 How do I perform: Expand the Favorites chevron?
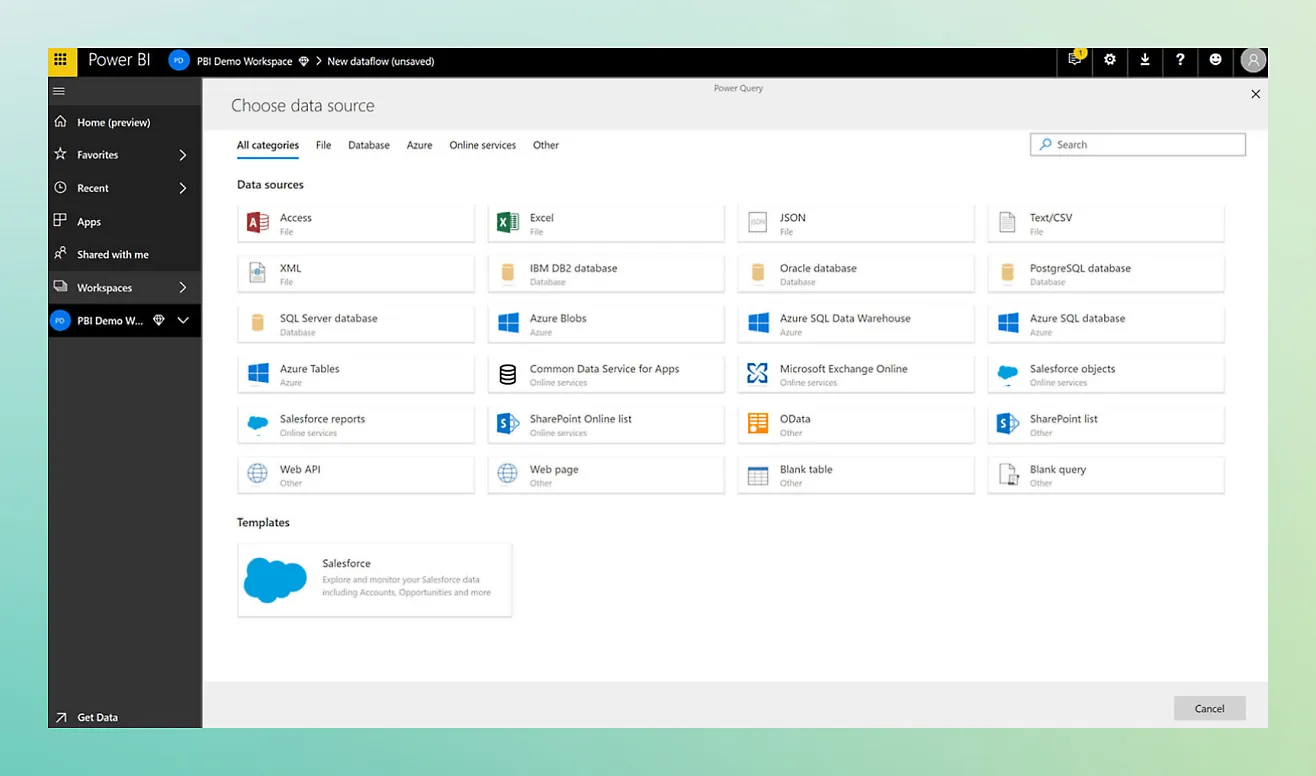[x=183, y=155]
